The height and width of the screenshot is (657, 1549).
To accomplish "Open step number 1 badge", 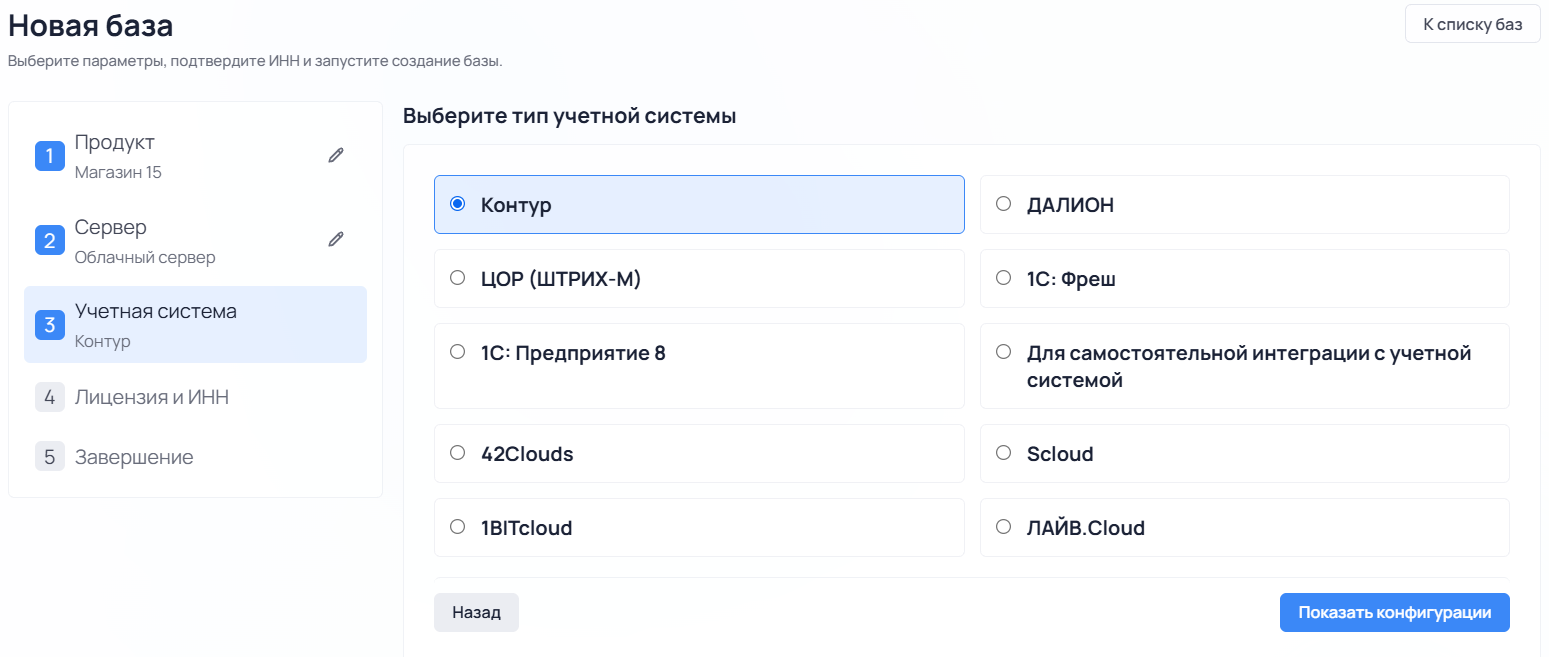I will click(50, 156).
